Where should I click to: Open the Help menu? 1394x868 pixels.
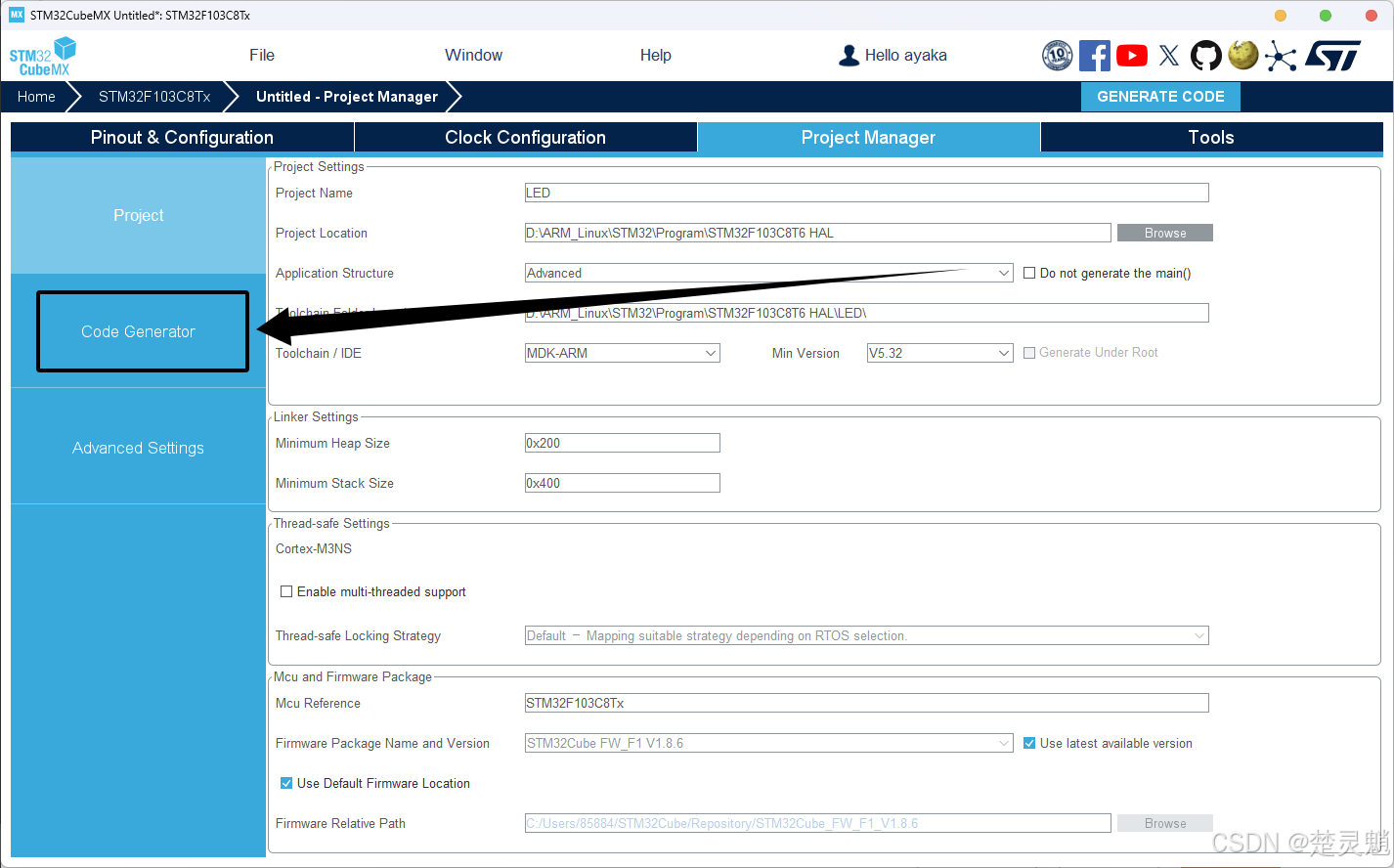click(655, 56)
